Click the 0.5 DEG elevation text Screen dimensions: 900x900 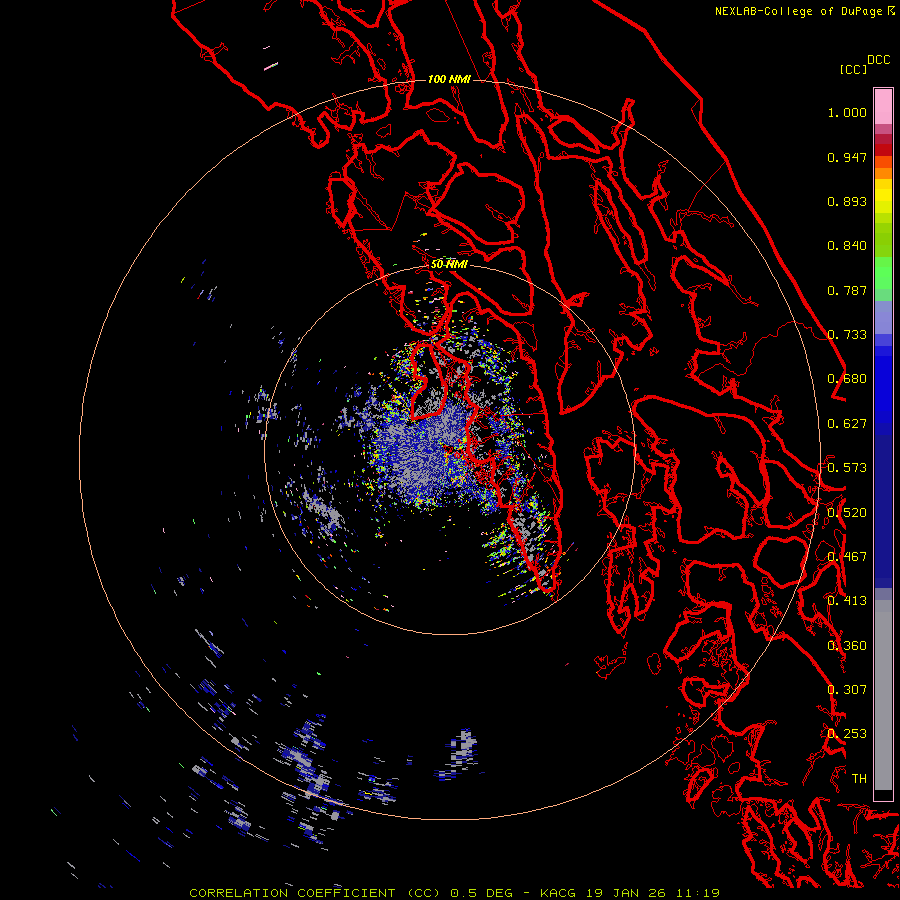482,893
